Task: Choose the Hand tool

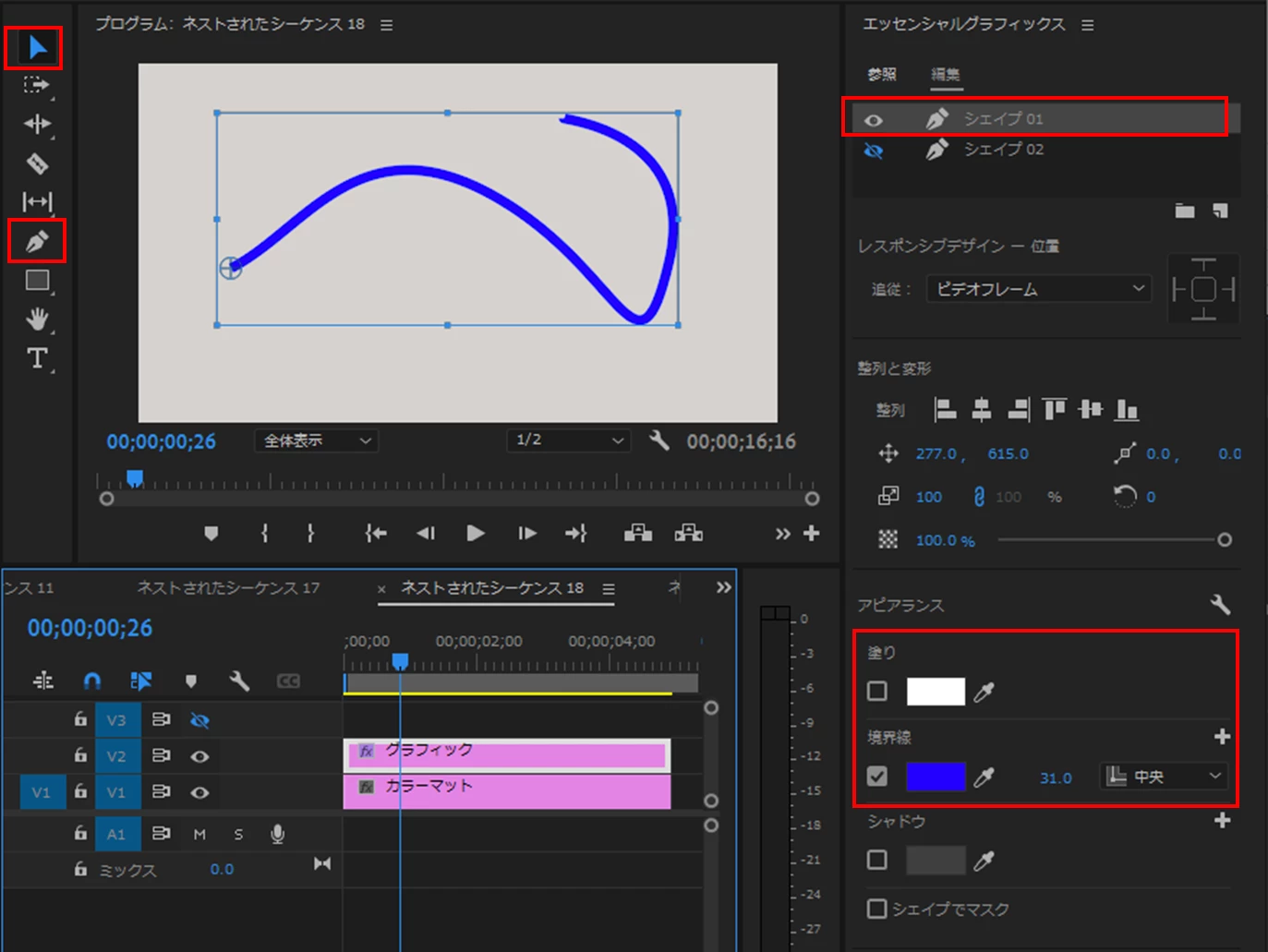Action: 37,319
